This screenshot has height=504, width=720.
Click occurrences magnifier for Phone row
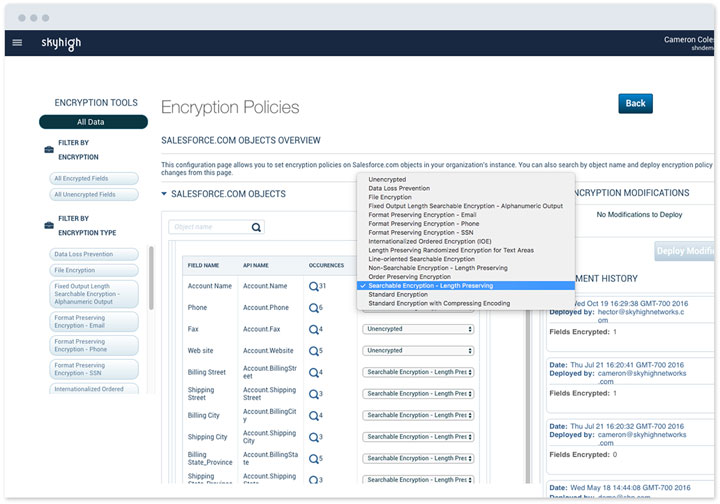[x=314, y=308]
